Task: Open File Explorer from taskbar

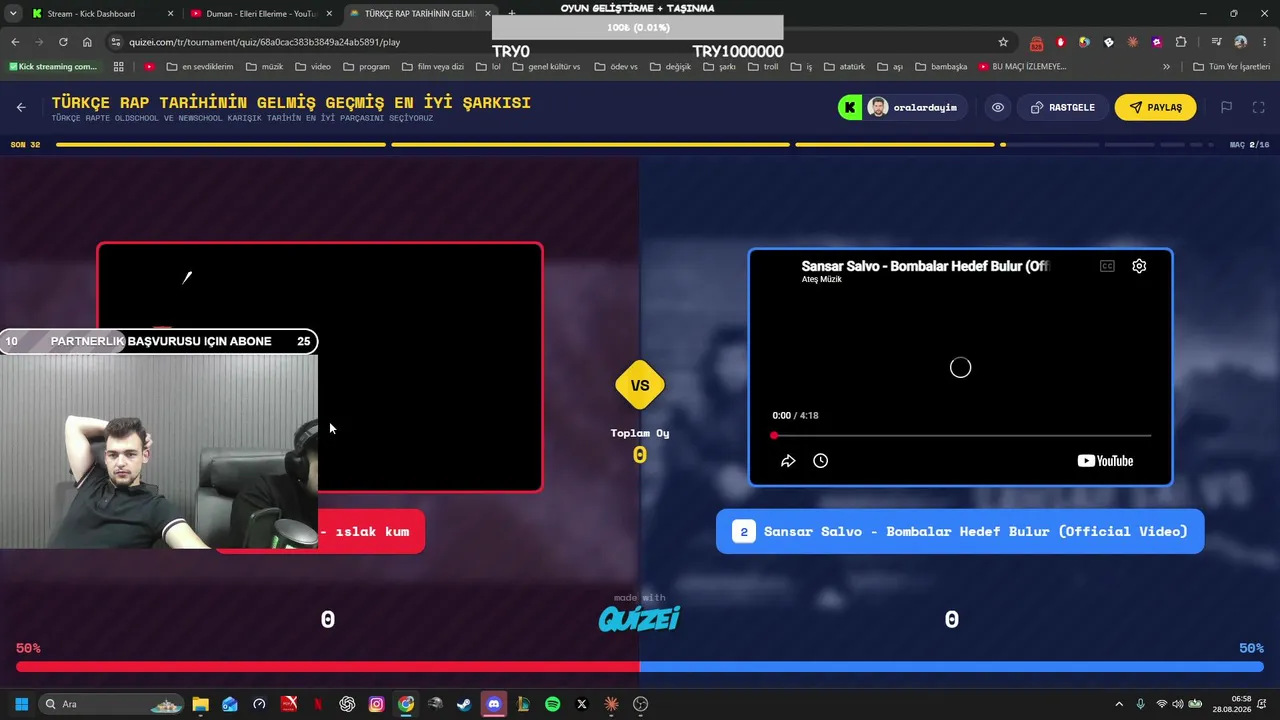Action: point(200,704)
